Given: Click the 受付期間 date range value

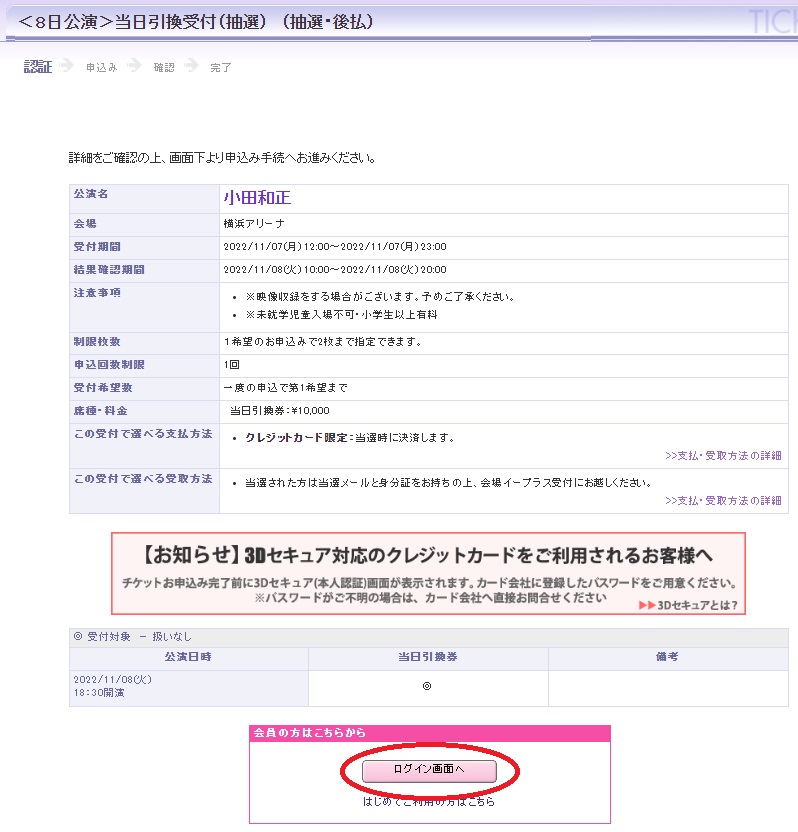Looking at the screenshot, I should pos(335,247).
